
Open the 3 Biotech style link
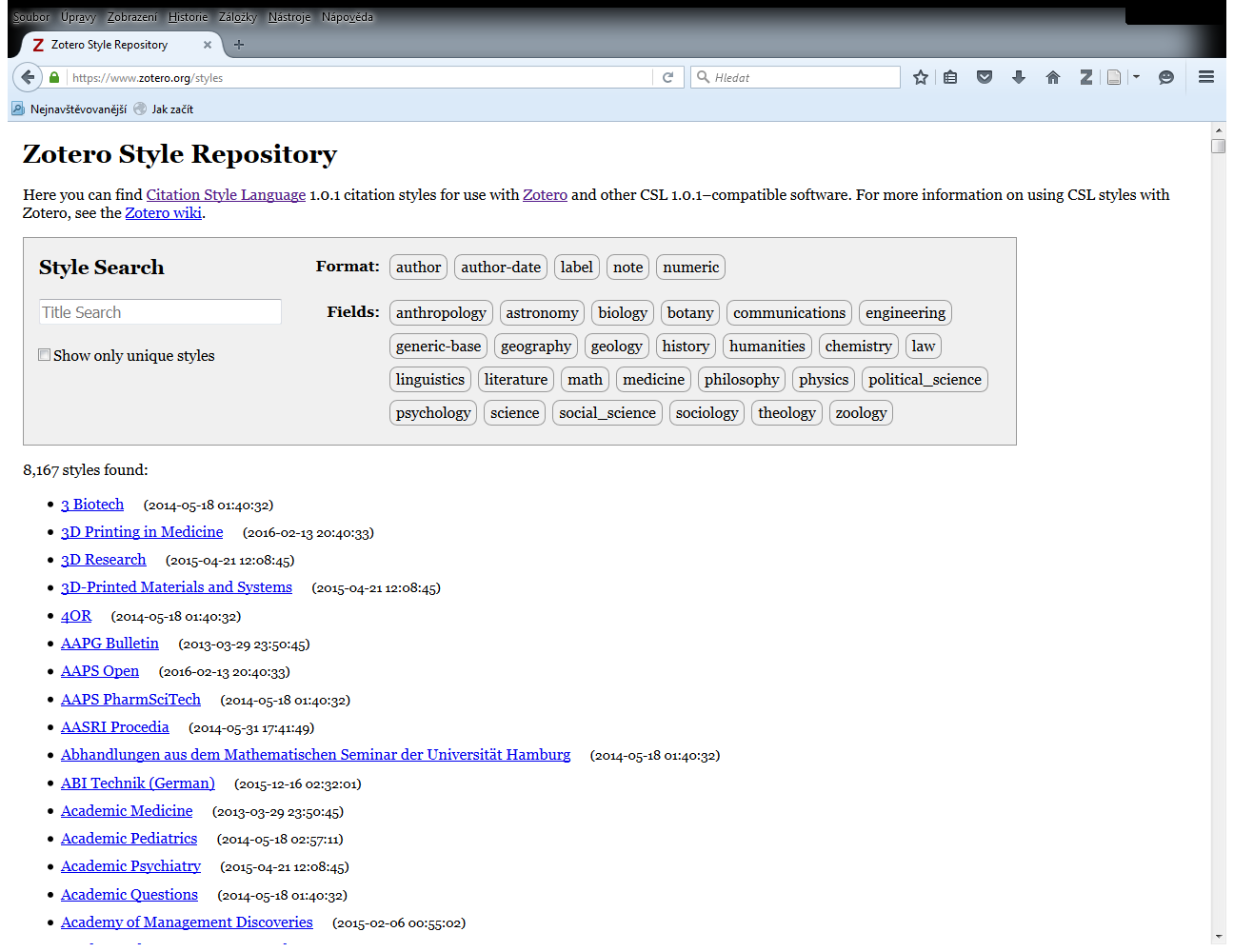[92, 505]
